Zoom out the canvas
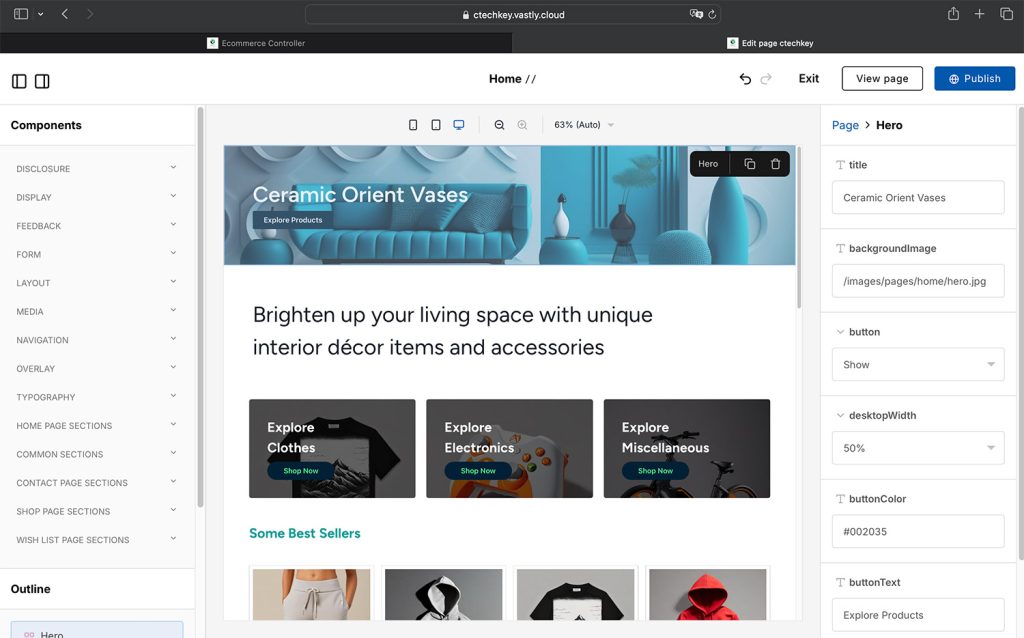This screenshot has height=638, width=1024. (x=499, y=125)
